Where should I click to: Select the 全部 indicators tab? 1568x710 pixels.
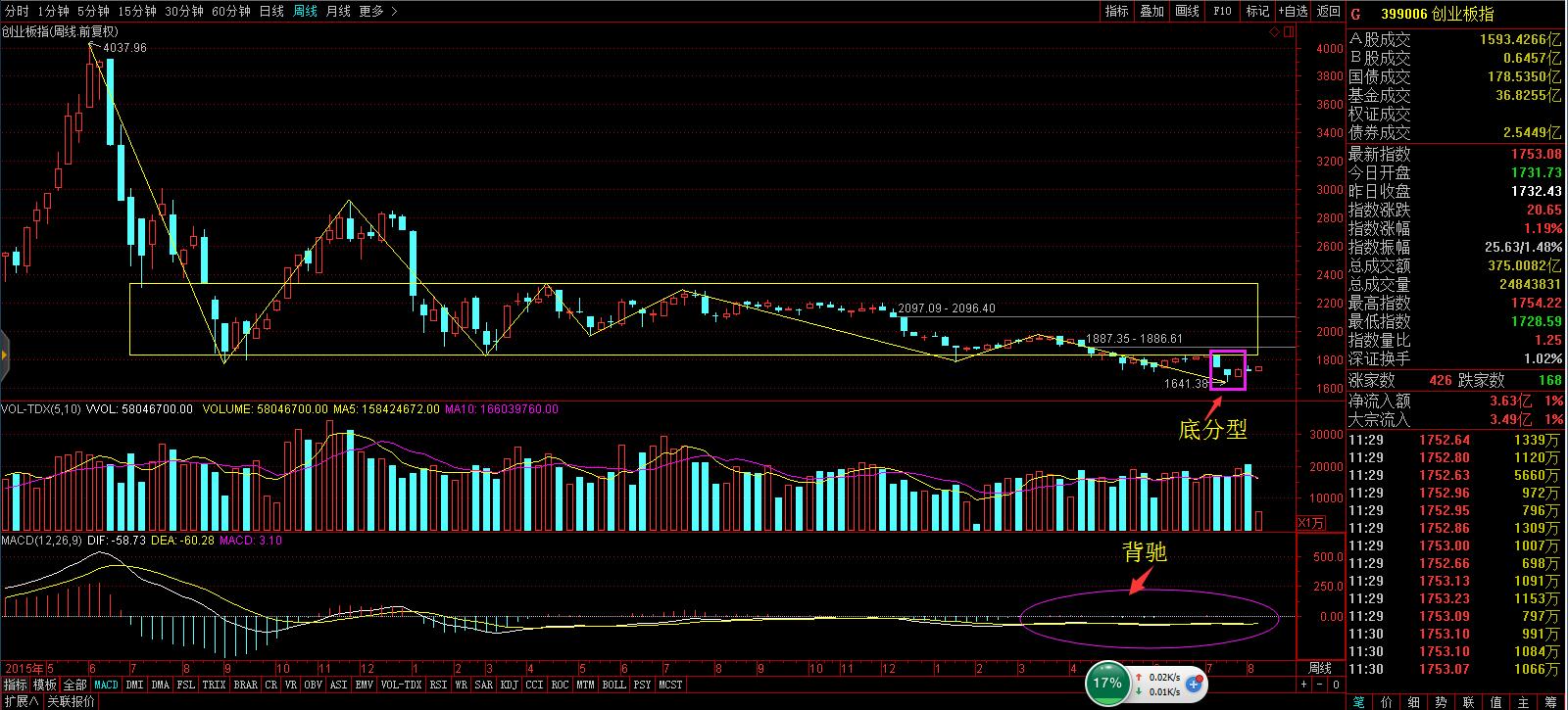[x=74, y=685]
